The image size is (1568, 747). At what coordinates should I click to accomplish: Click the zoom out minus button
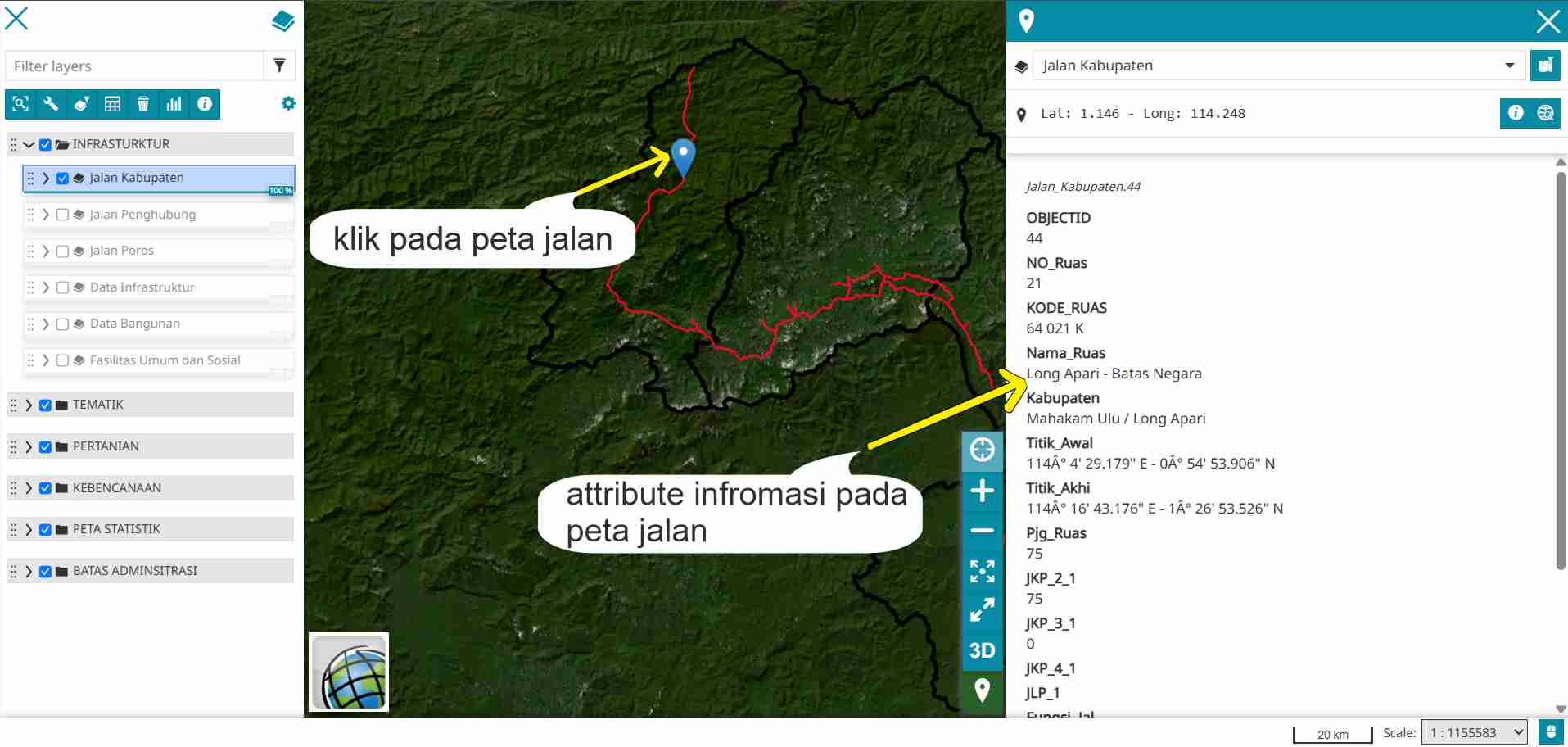click(x=982, y=531)
